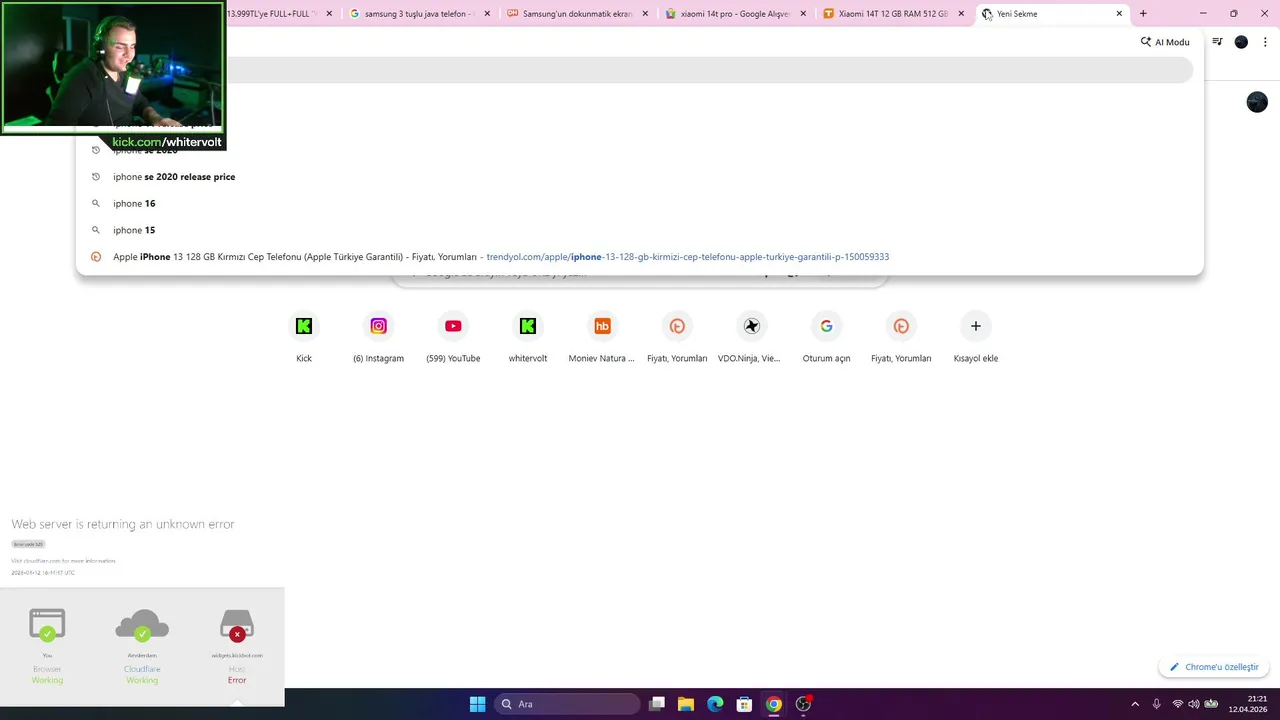Open the Fiyatı, Yorumları shortcut next to Moniev Natura
Image resolution: width=1280 pixels, height=720 pixels.
pyautogui.click(x=677, y=338)
